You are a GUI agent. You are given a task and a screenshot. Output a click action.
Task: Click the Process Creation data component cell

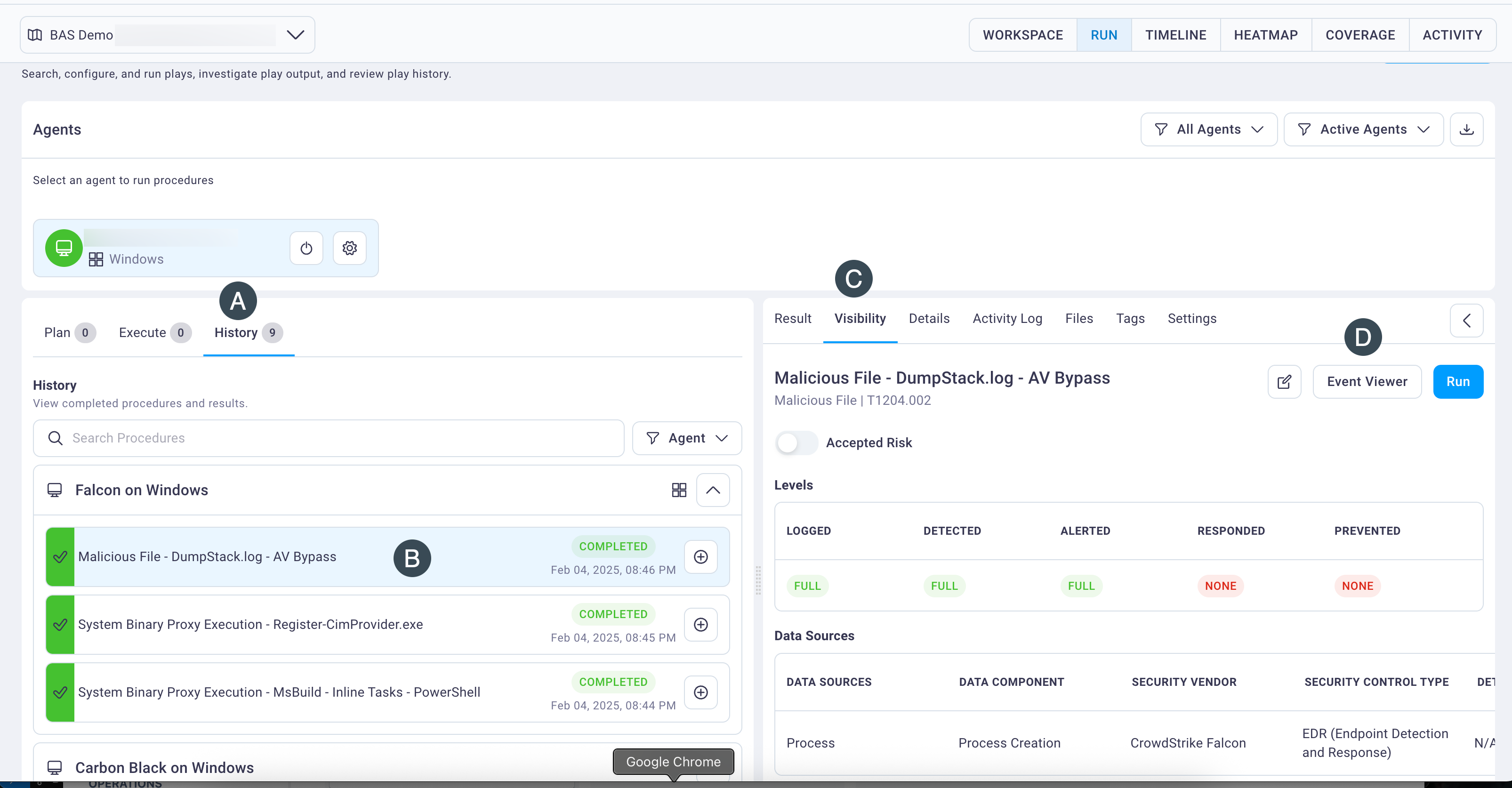(x=1009, y=743)
